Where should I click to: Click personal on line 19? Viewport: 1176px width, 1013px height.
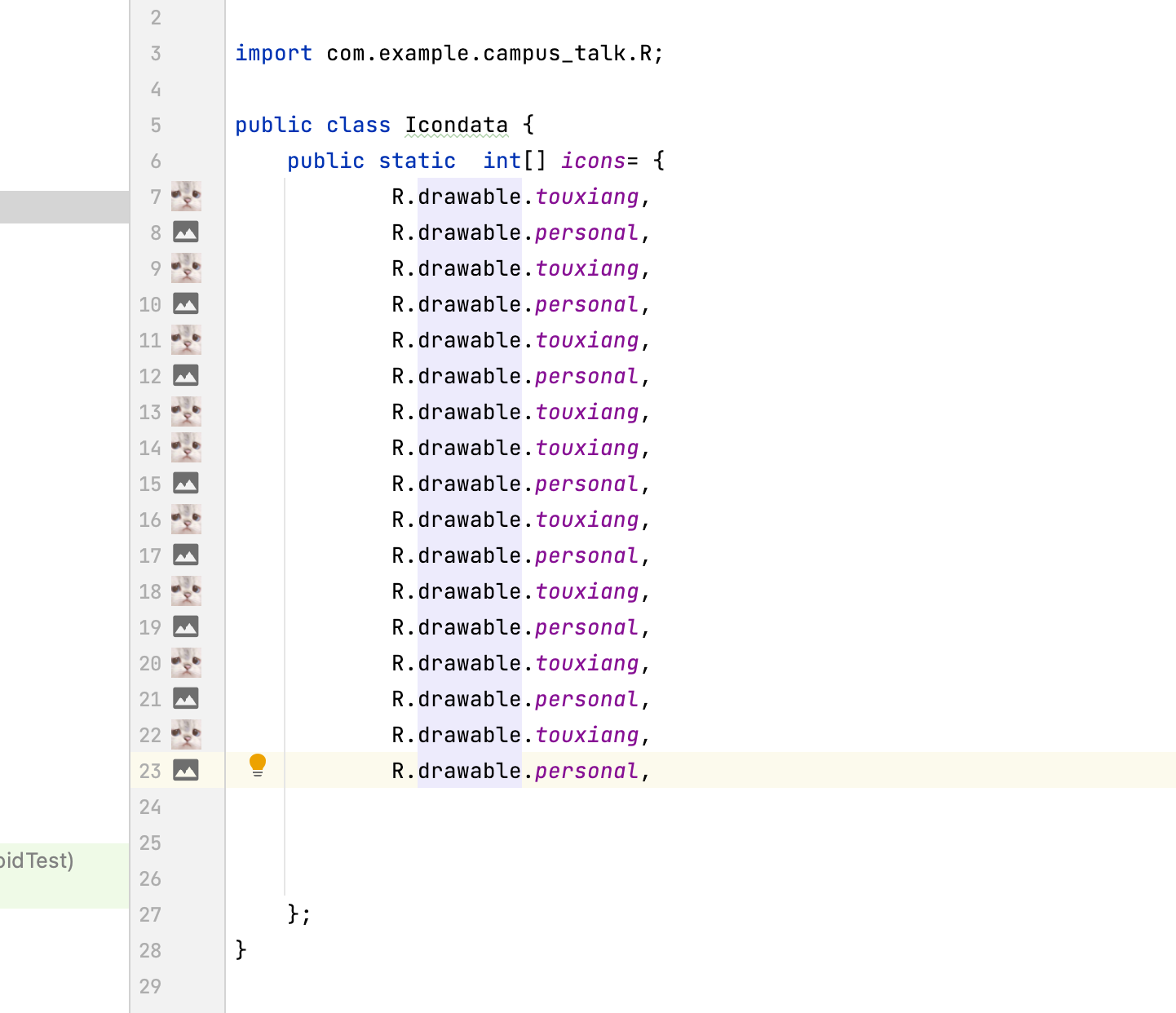pyautogui.click(x=587, y=627)
